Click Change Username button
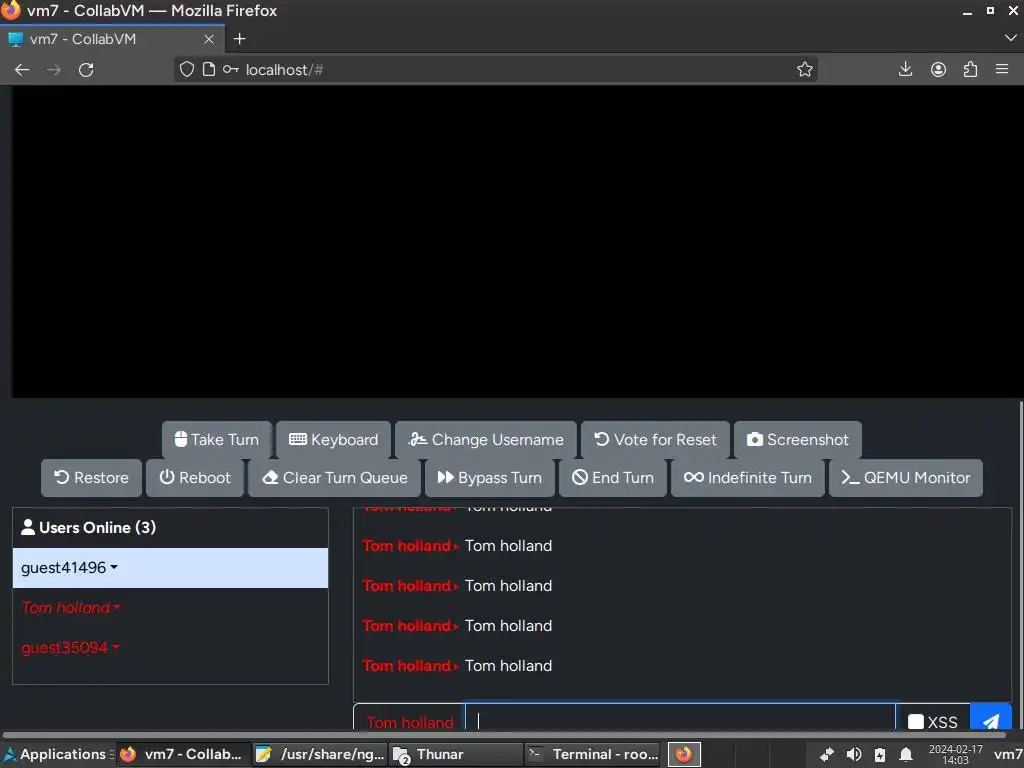The image size is (1024, 768). point(486,440)
